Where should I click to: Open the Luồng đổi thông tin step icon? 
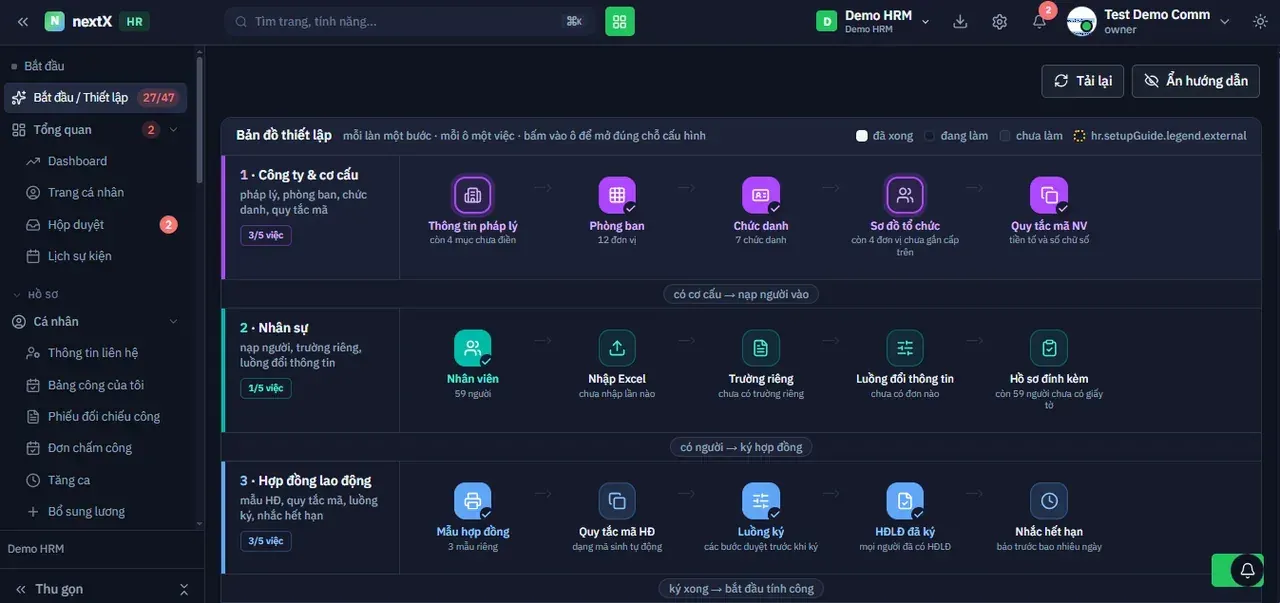point(905,348)
